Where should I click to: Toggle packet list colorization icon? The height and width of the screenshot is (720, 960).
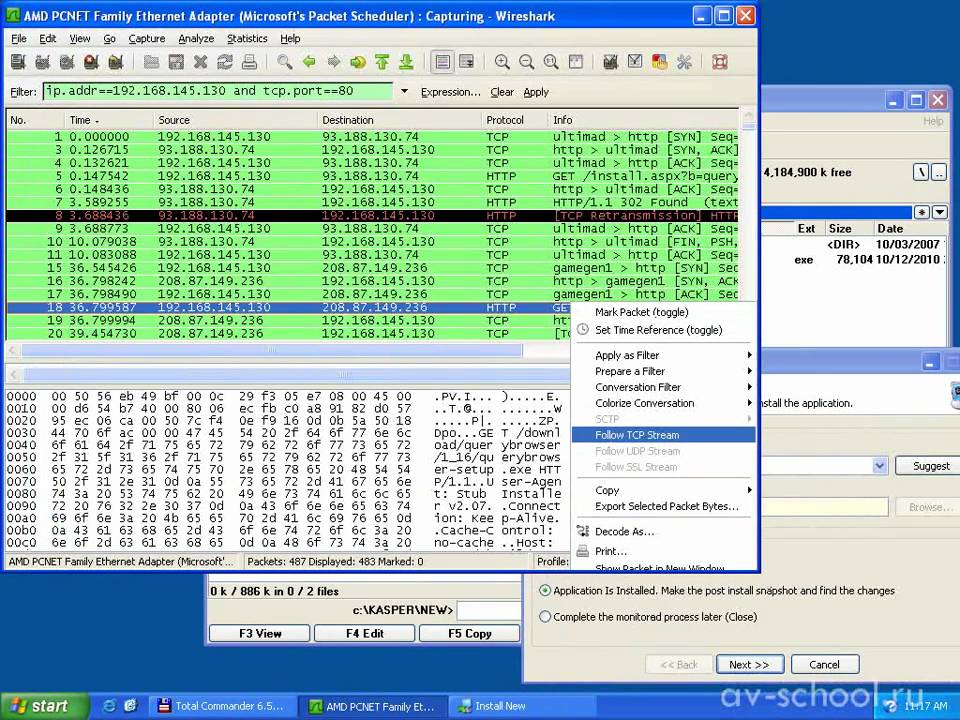click(442, 62)
